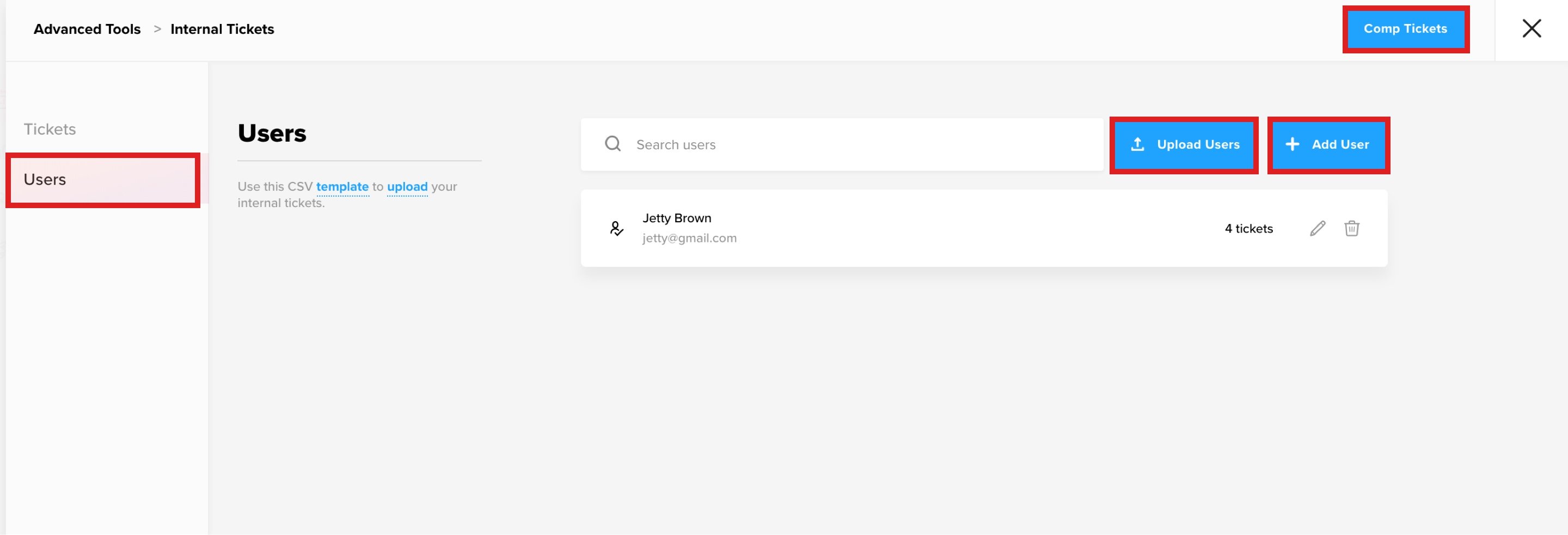Switch to the Tickets sidebar tab
Screen dimensions: 1568x535
click(50, 129)
